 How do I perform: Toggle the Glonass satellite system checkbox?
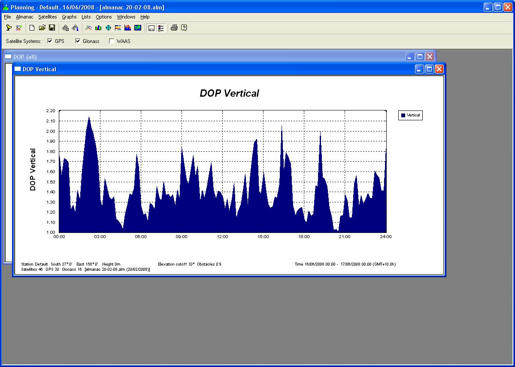[78, 41]
